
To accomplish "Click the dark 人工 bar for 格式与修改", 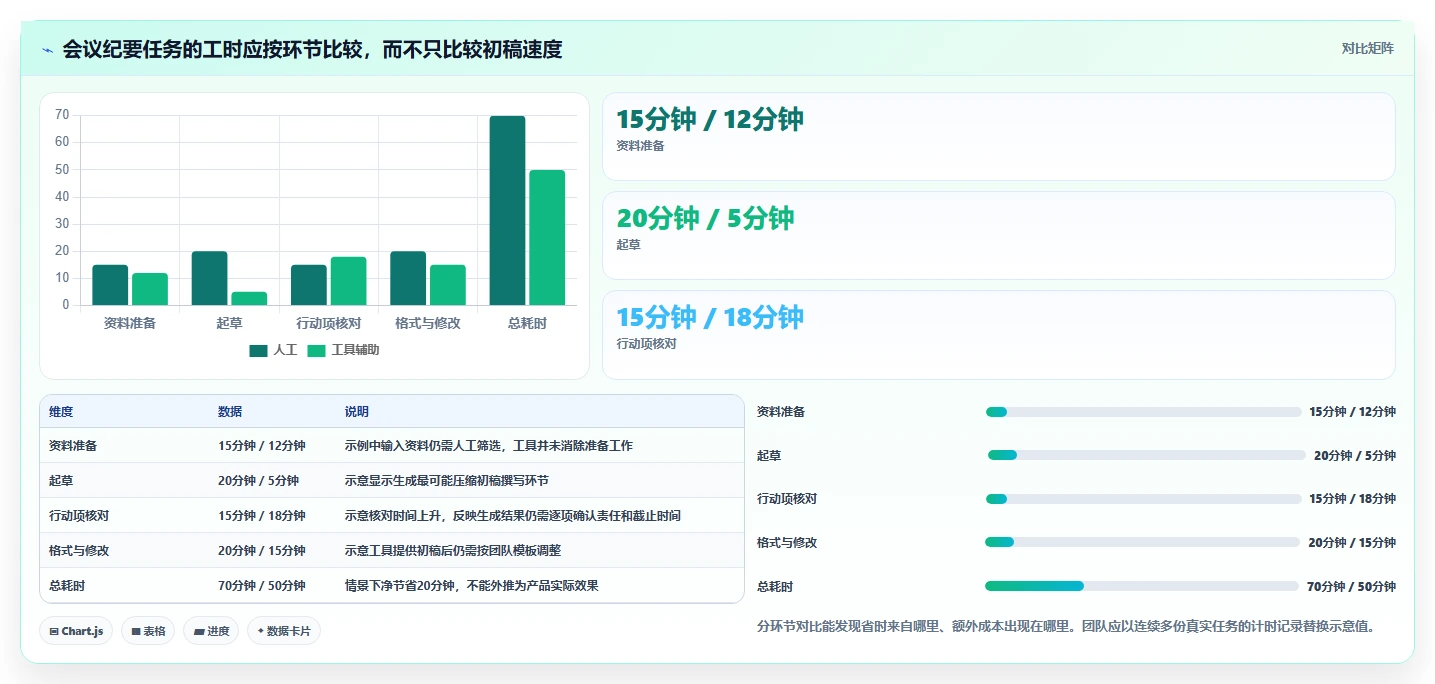I will point(408,278).
